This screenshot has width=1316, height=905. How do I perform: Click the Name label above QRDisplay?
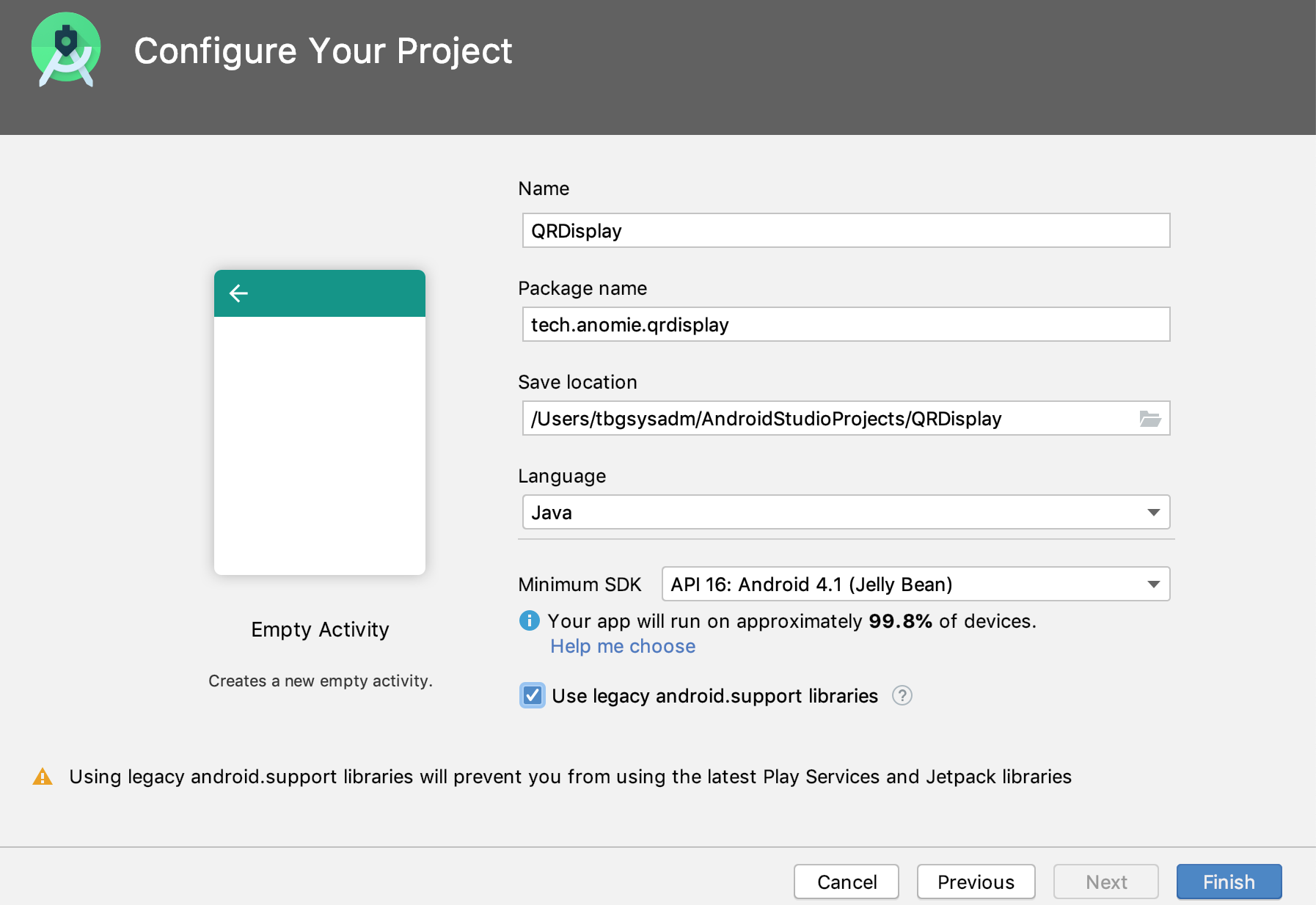point(544,188)
